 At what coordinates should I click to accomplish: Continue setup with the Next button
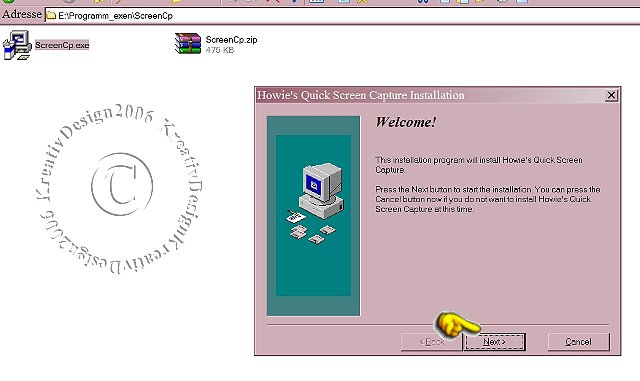coord(494,342)
